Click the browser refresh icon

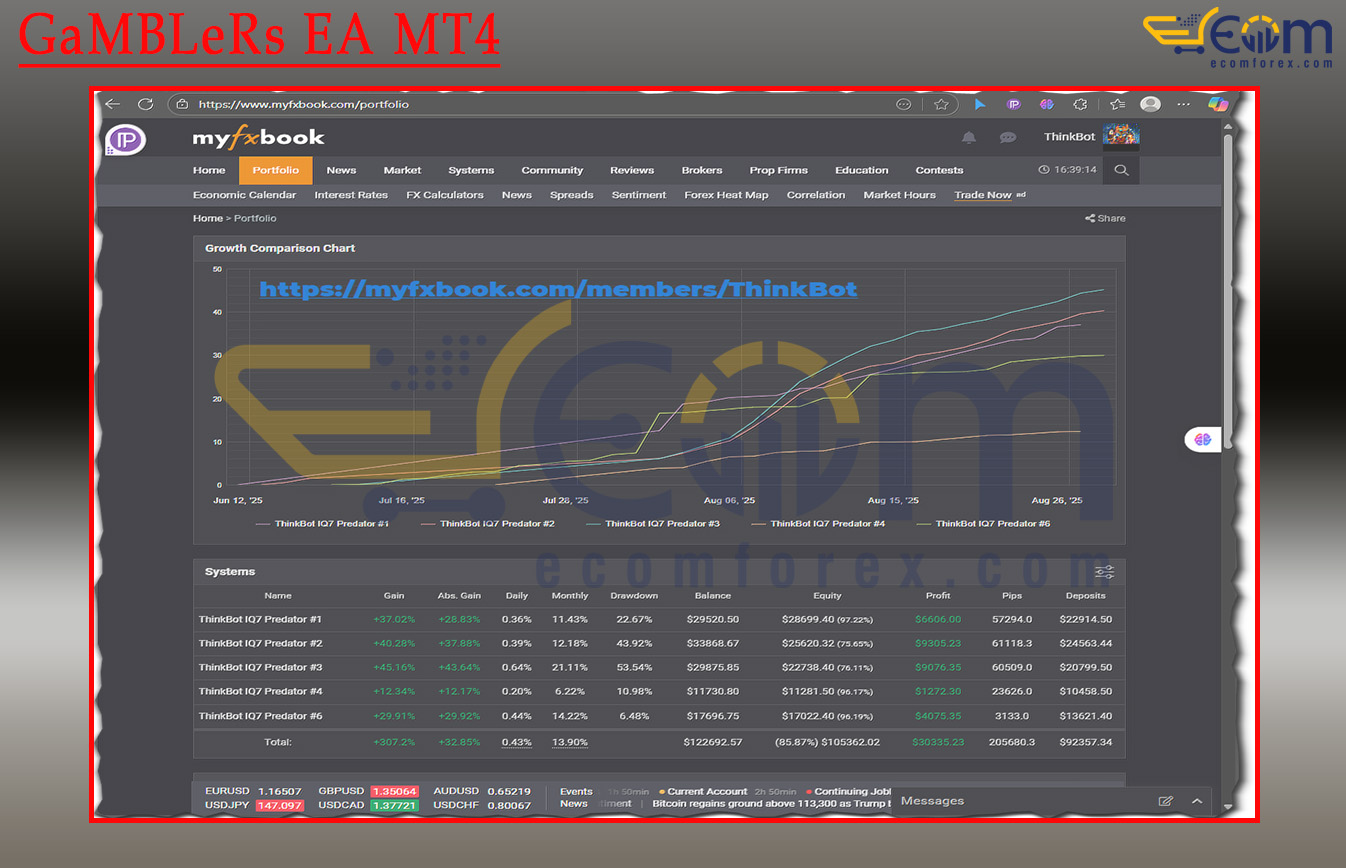(145, 104)
